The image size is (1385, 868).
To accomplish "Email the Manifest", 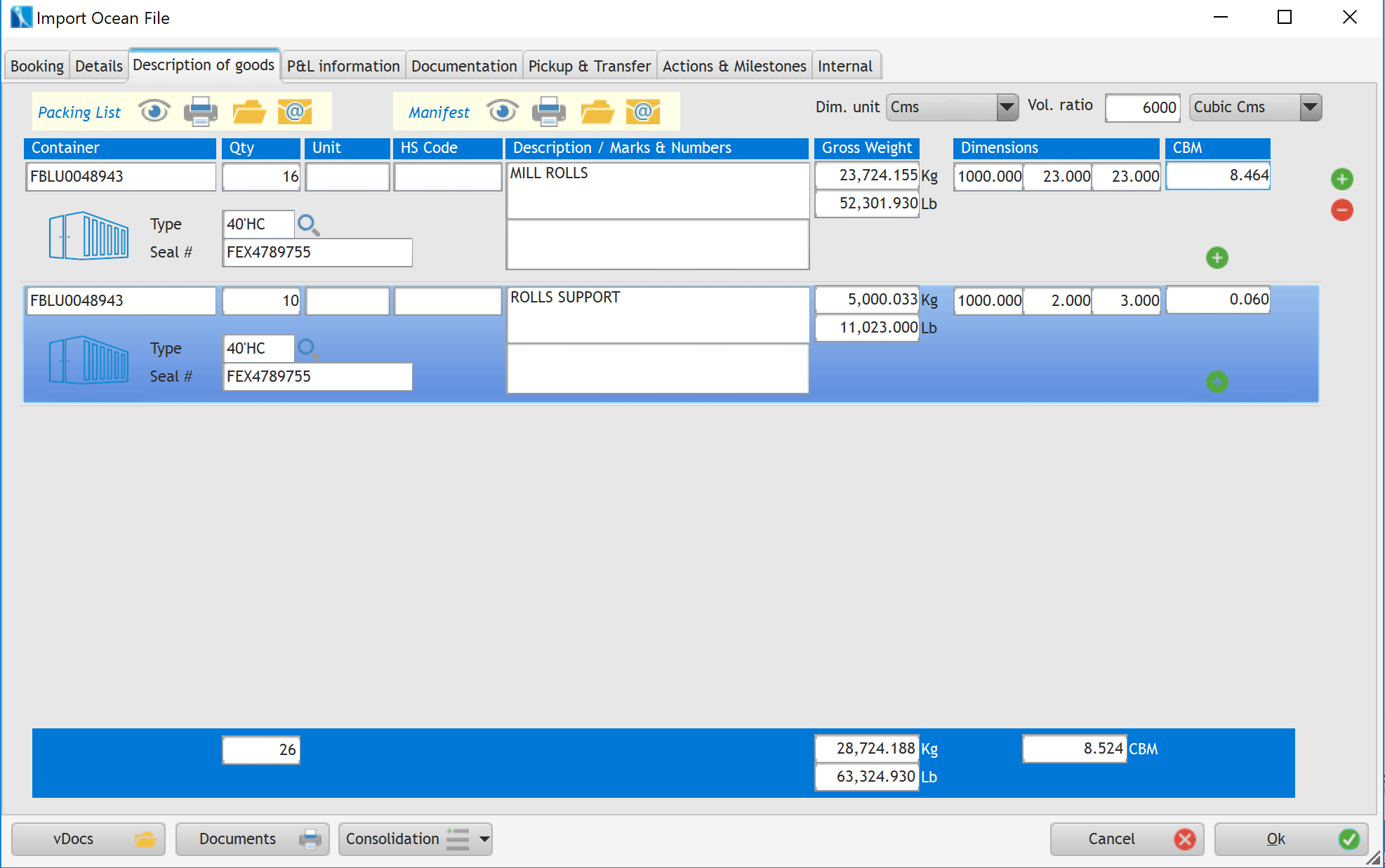I will [643, 112].
